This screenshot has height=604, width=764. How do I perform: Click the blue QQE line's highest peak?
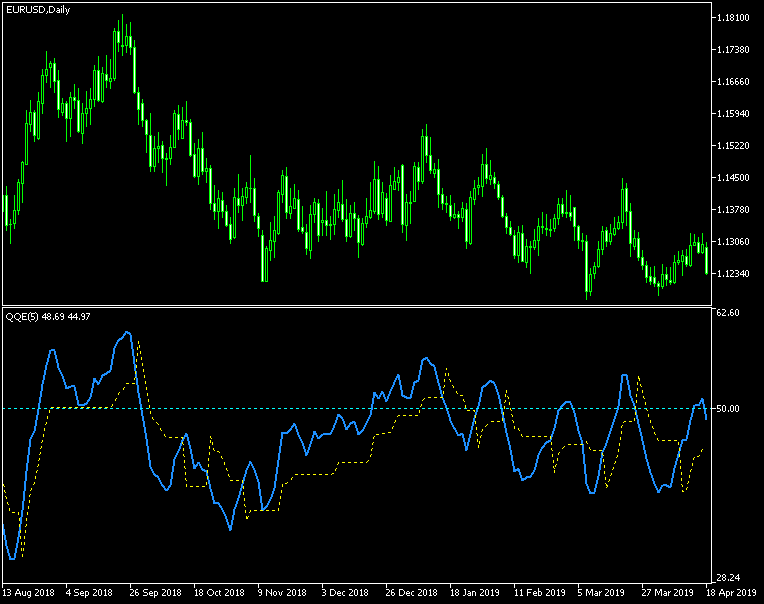click(x=127, y=333)
